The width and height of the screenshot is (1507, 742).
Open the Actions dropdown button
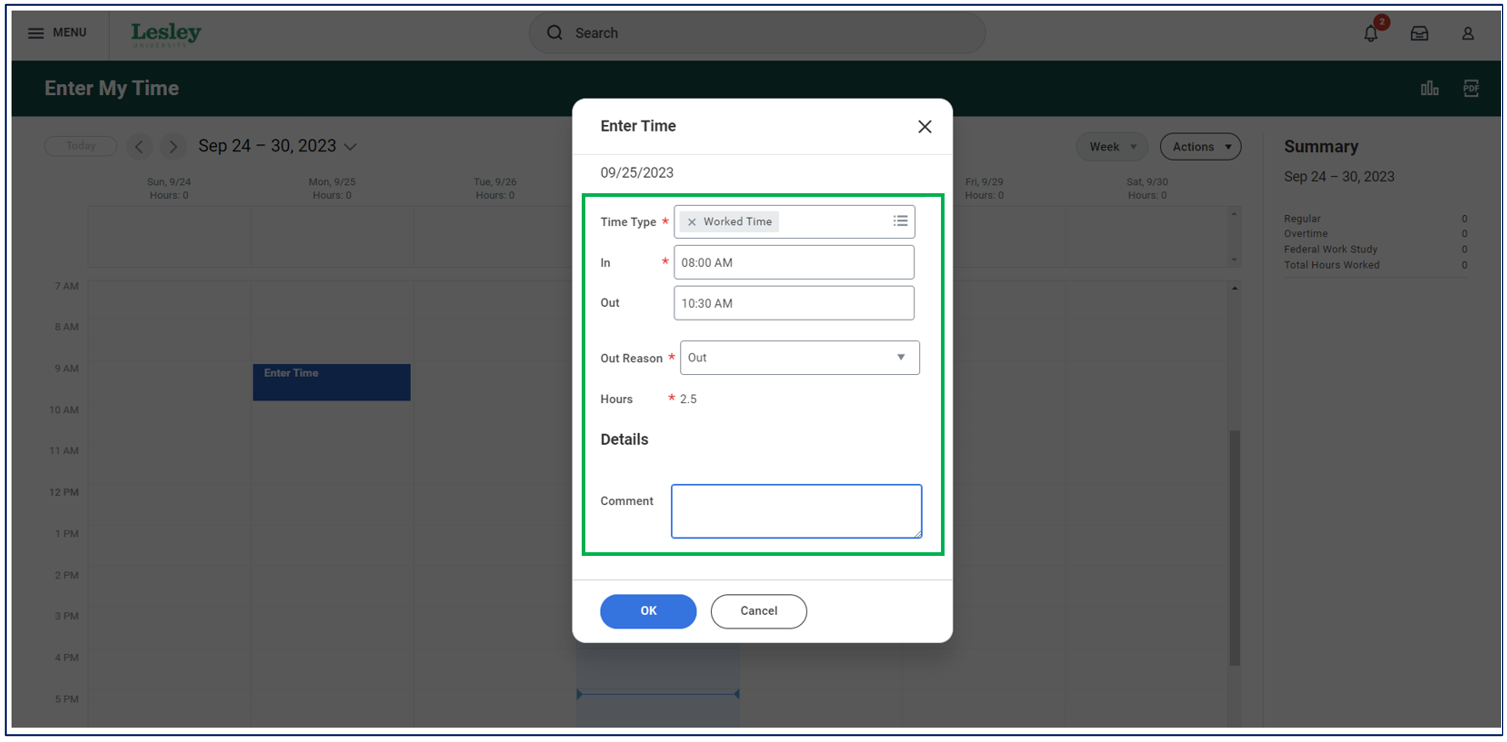(x=1200, y=147)
